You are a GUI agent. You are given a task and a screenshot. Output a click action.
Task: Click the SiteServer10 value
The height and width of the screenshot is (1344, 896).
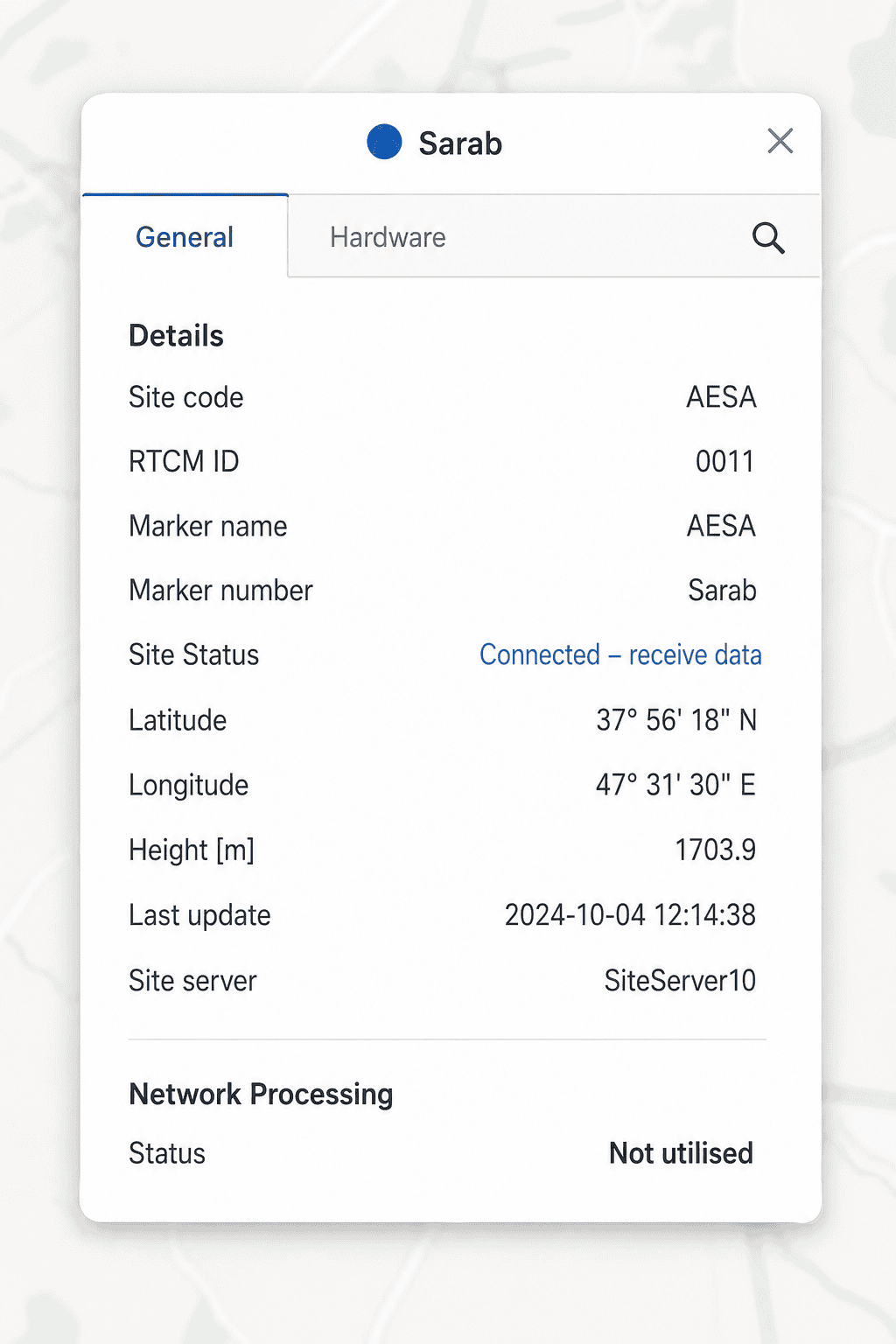680,981
